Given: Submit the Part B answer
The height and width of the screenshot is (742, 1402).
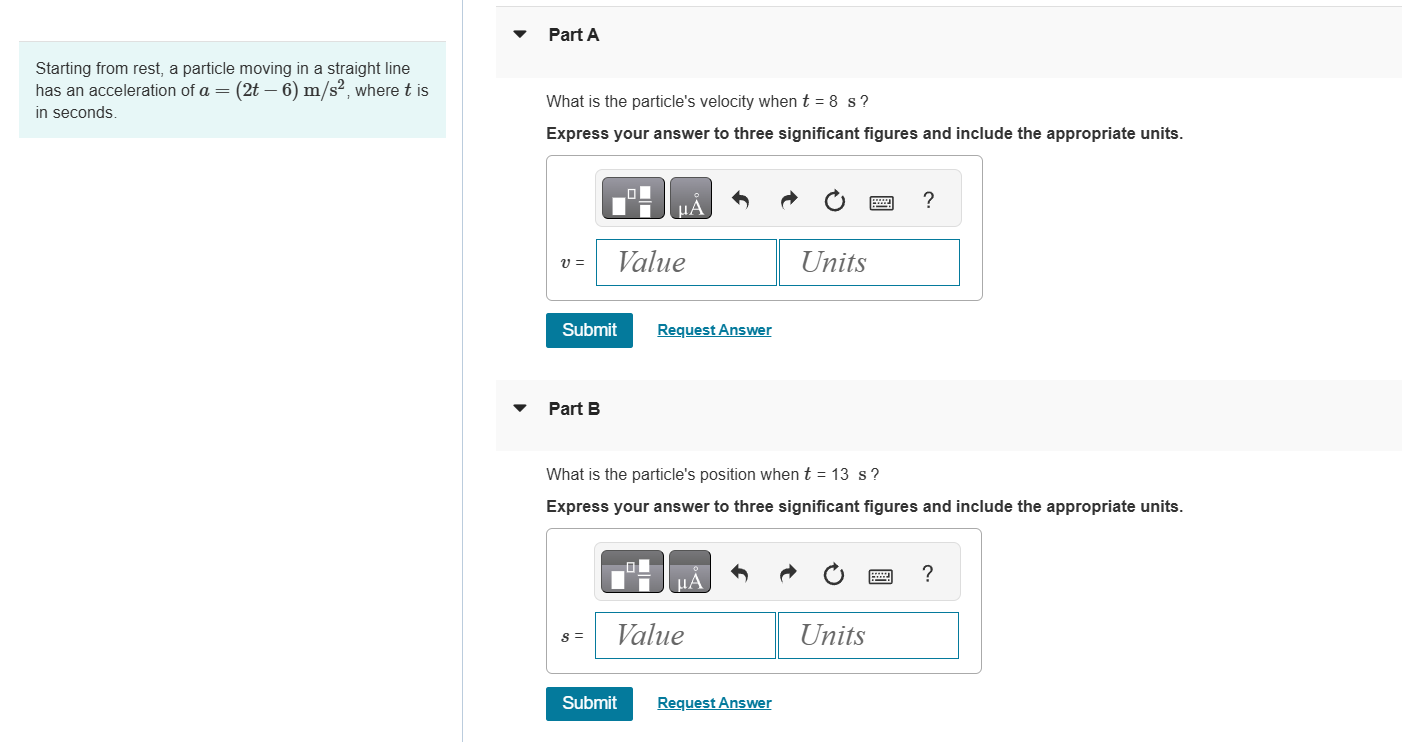Looking at the screenshot, I should point(589,703).
